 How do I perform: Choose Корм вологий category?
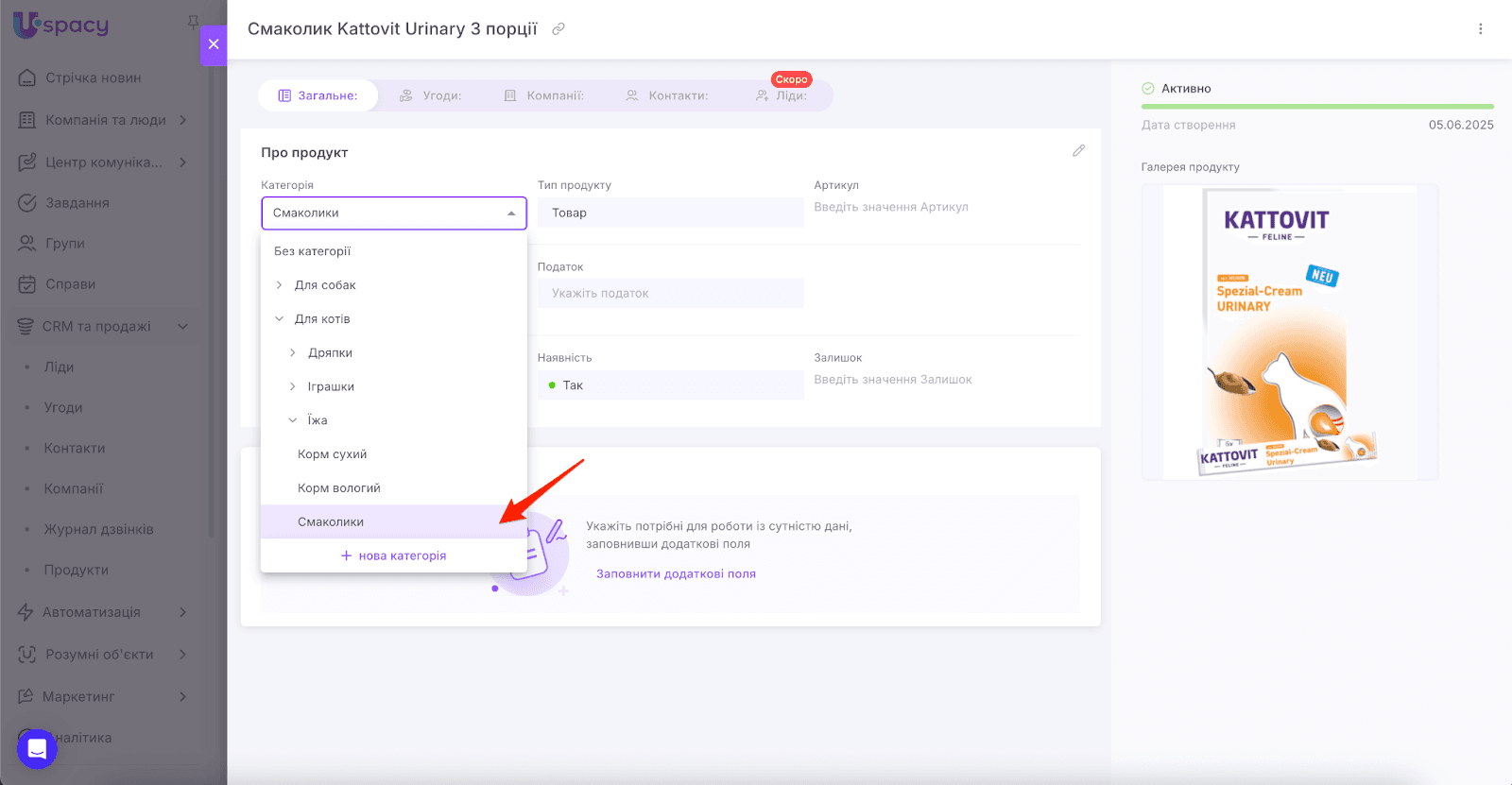point(394,488)
